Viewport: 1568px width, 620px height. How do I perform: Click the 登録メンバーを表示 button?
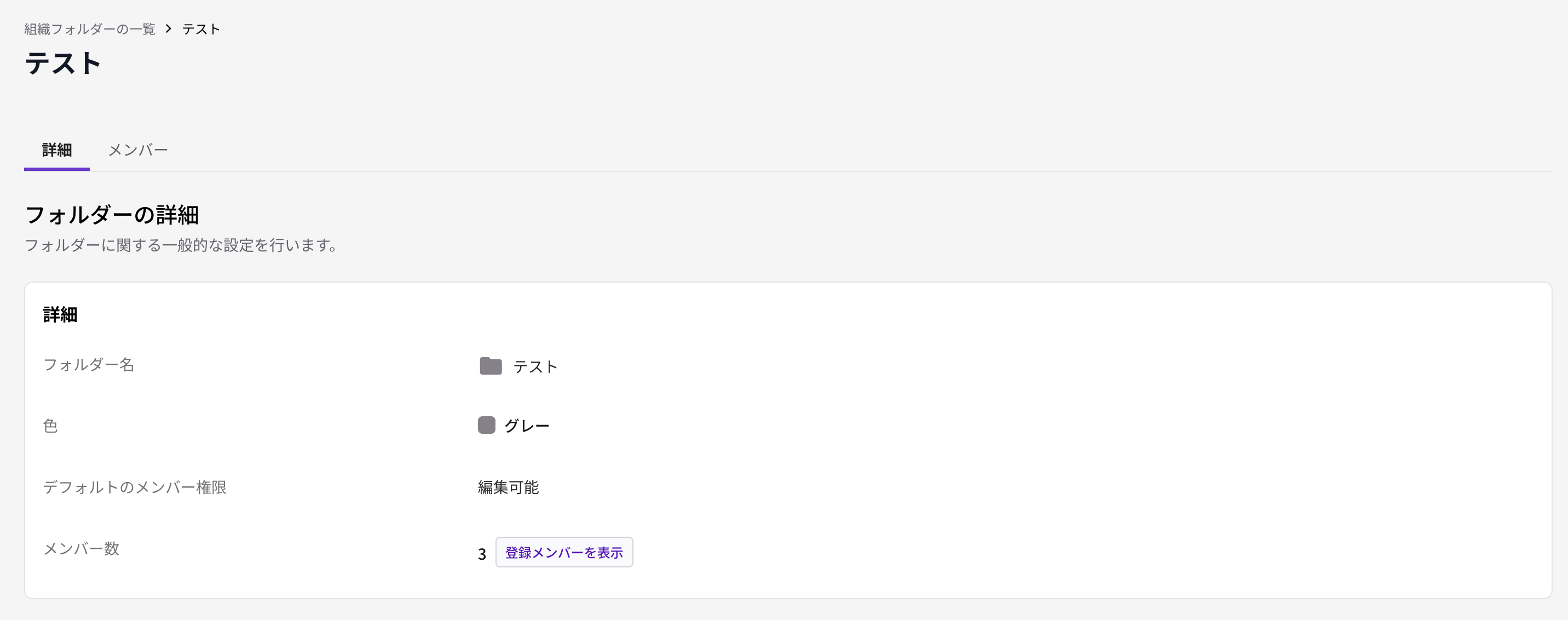point(564,553)
